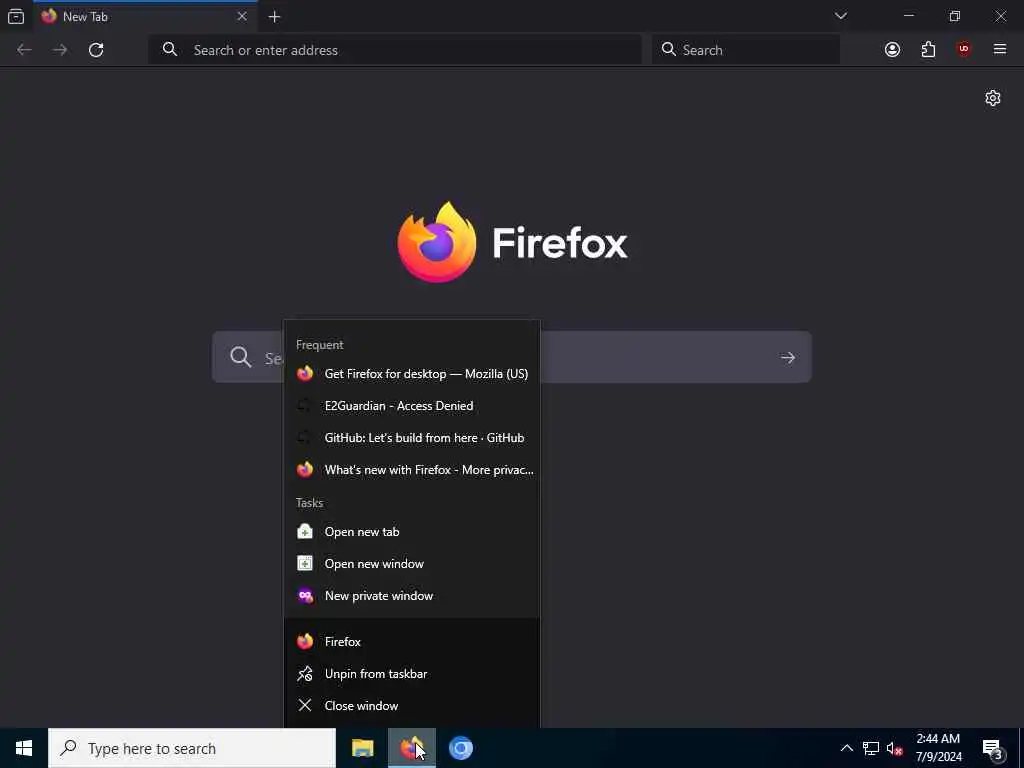The height and width of the screenshot is (768, 1024).
Task: Select Close window in jump list
Action: pyautogui.click(x=412, y=705)
